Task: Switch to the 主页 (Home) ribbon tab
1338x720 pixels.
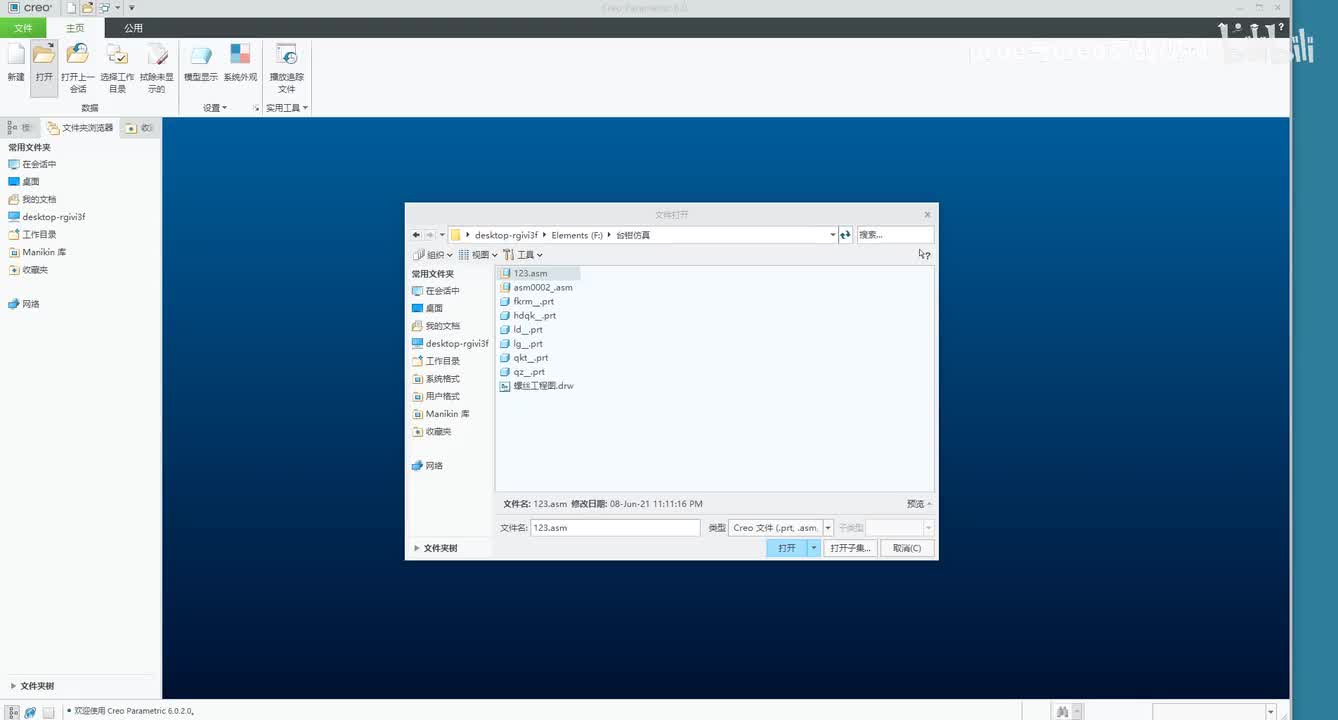Action: click(x=75, y=28)
